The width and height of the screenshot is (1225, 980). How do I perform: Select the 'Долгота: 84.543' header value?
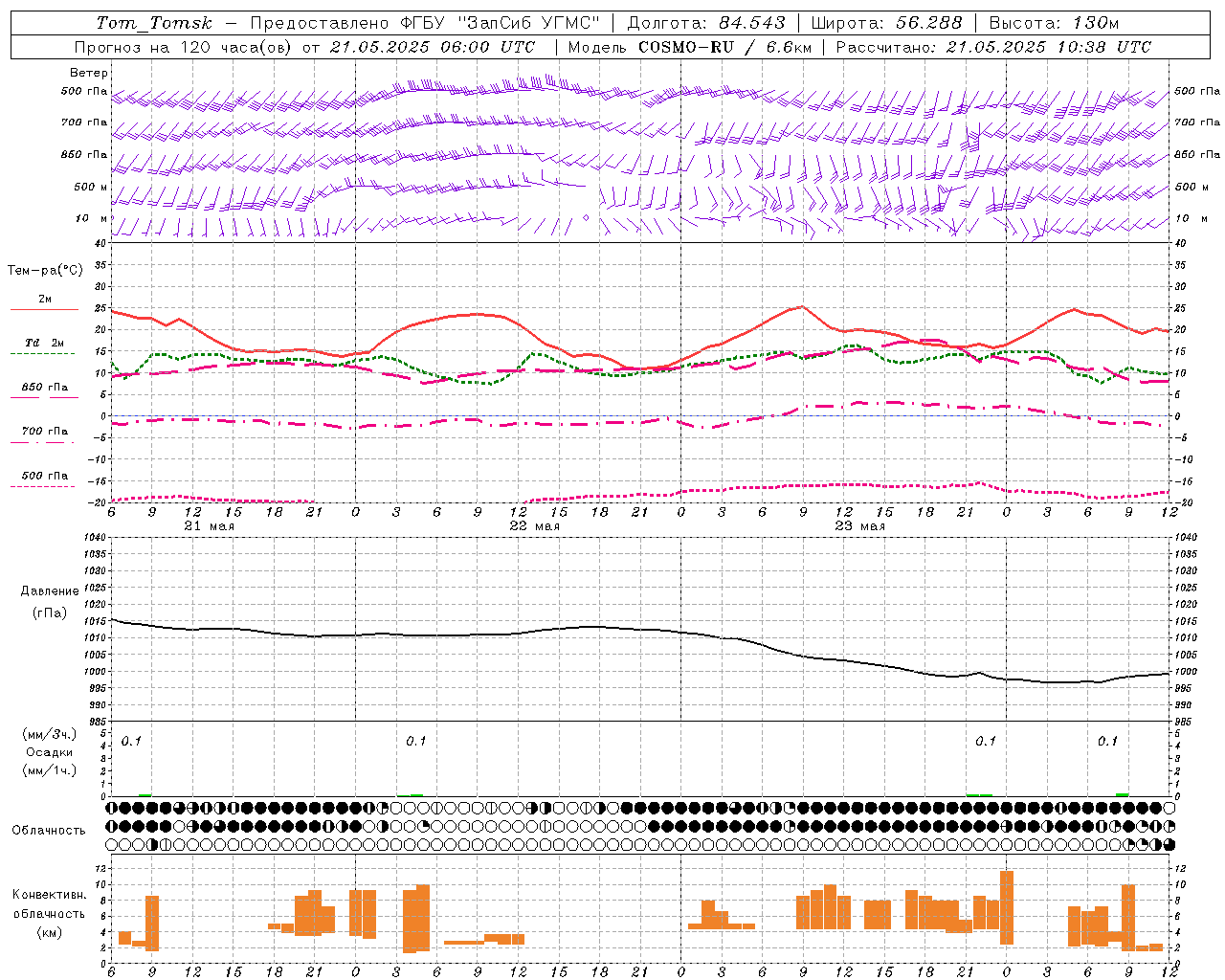(x=706, y=23)
